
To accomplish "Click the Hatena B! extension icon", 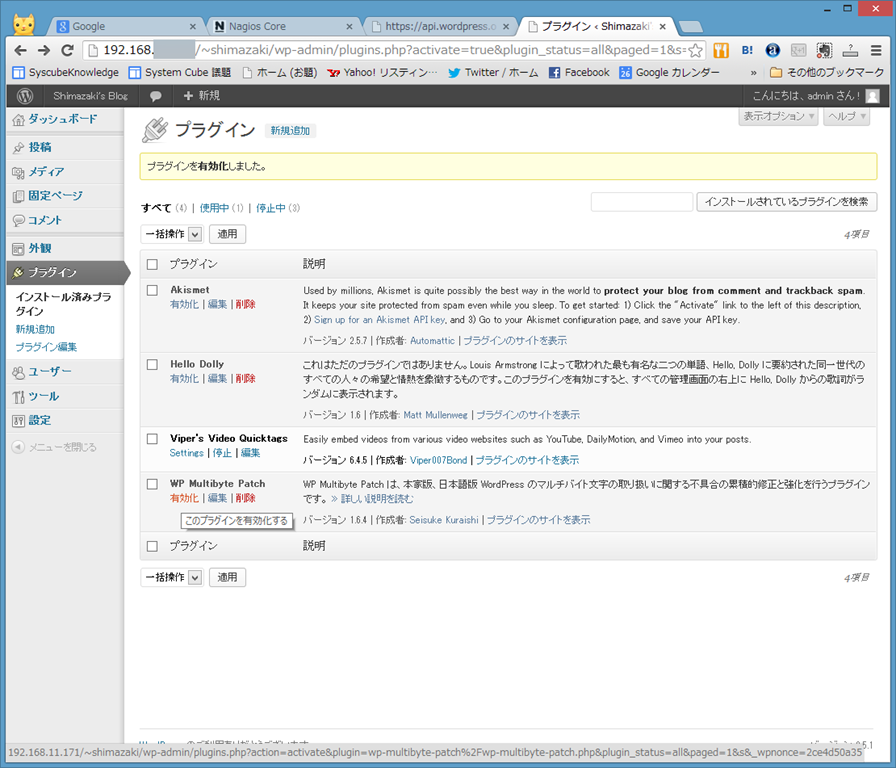I will click(747, 50).
